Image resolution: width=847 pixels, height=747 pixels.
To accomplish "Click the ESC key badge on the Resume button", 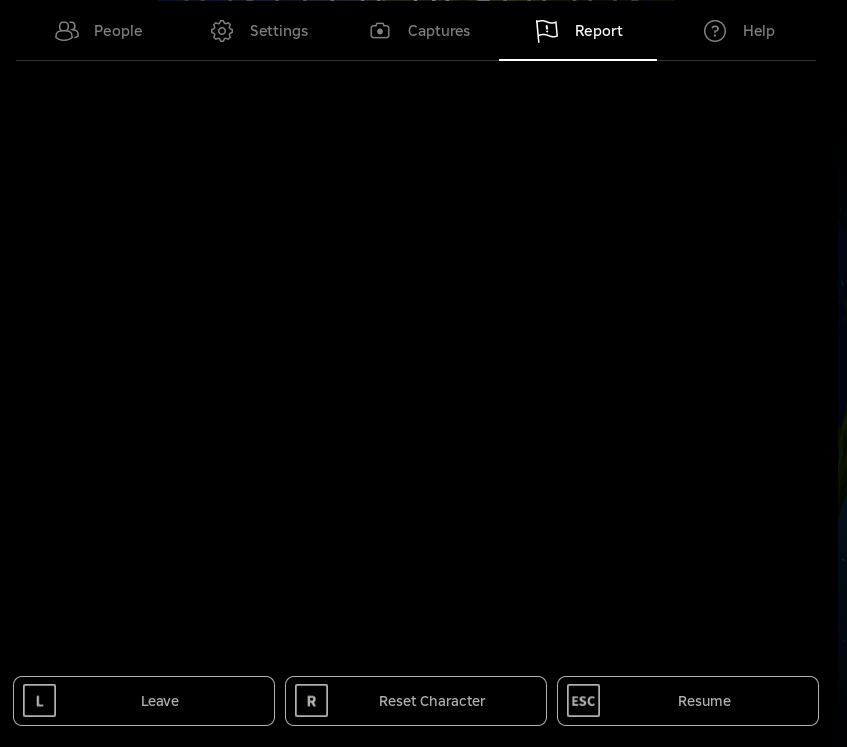I will 583,701.
